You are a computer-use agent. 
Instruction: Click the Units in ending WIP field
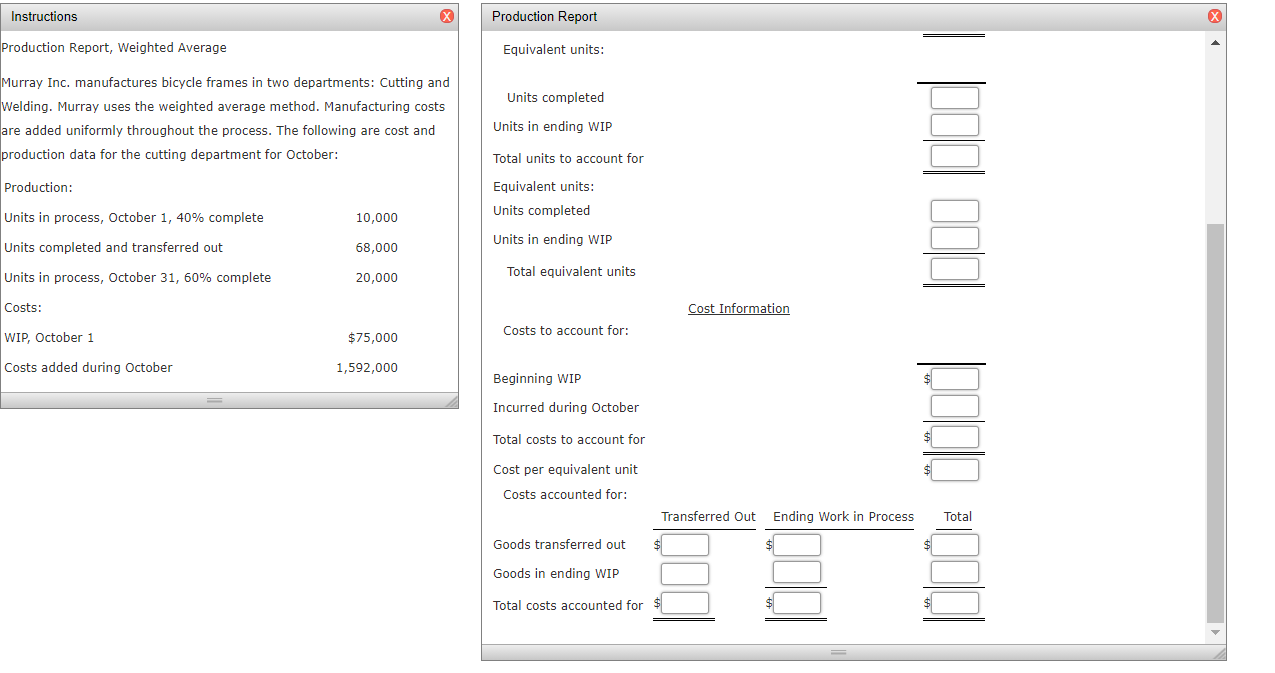[x=953, y=124]
